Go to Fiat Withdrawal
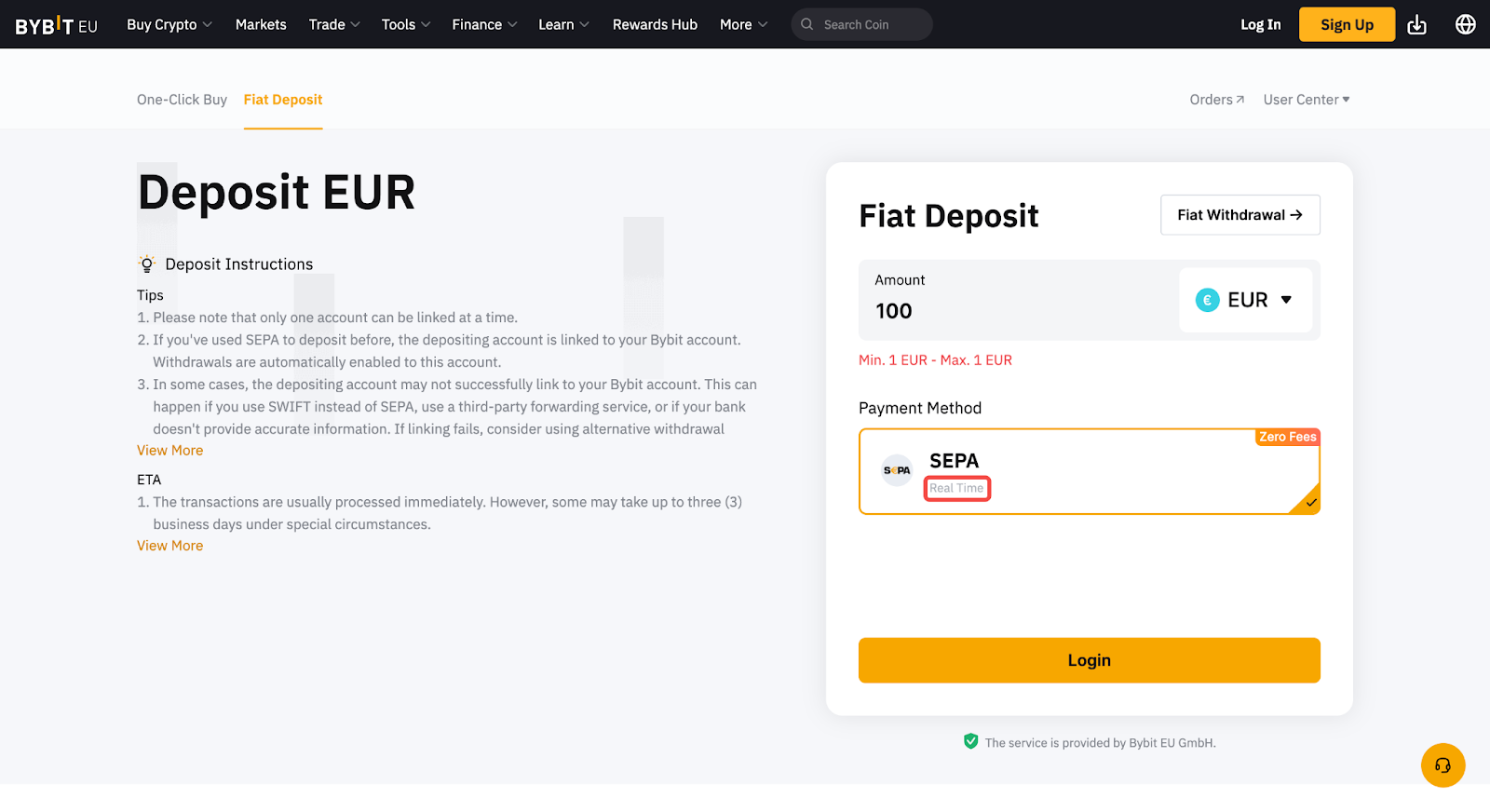1490x812 pixels. pyautogui.click(x=1239, y=215)
